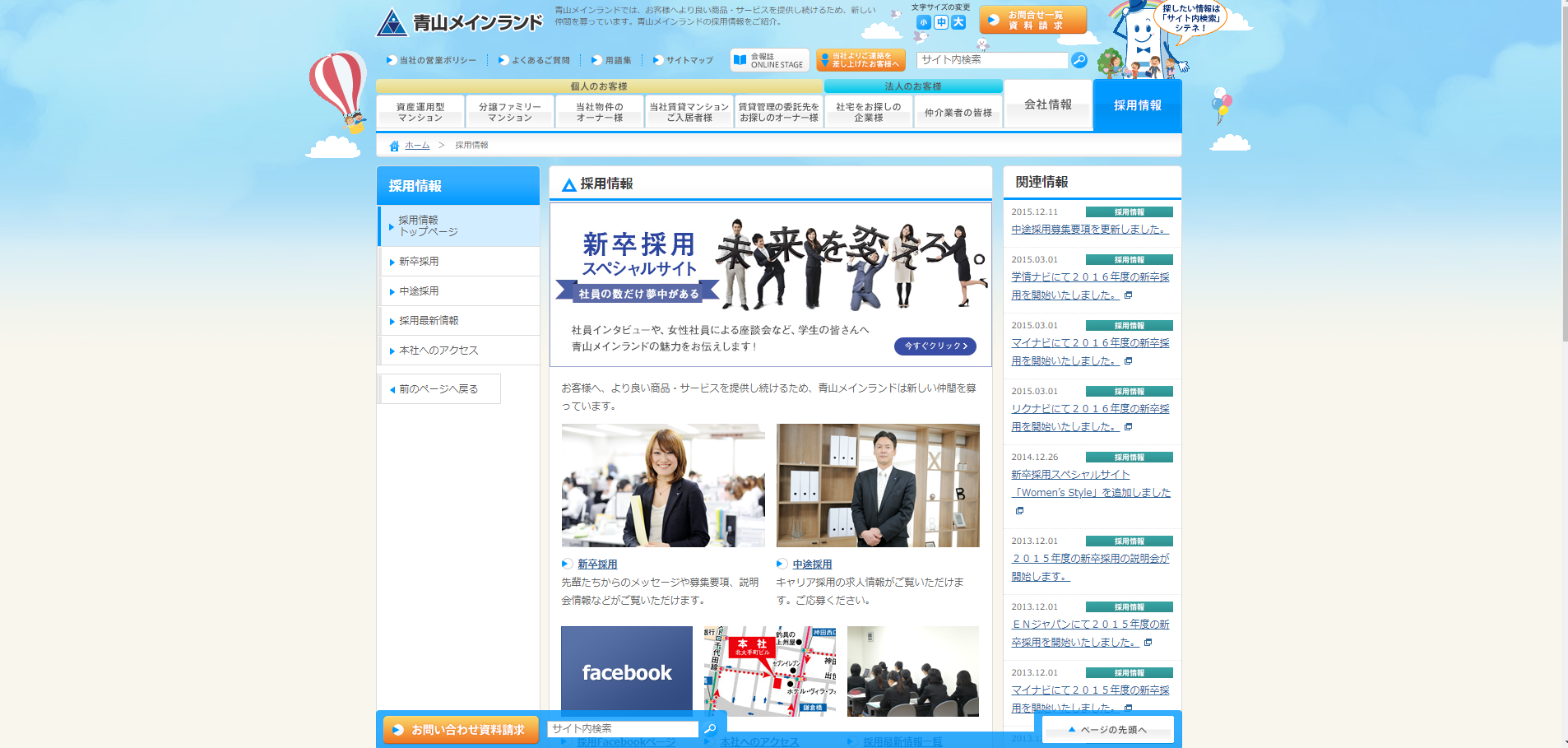
Task: Select 中途採用 in sidebar menu
Action: [459, 291]
